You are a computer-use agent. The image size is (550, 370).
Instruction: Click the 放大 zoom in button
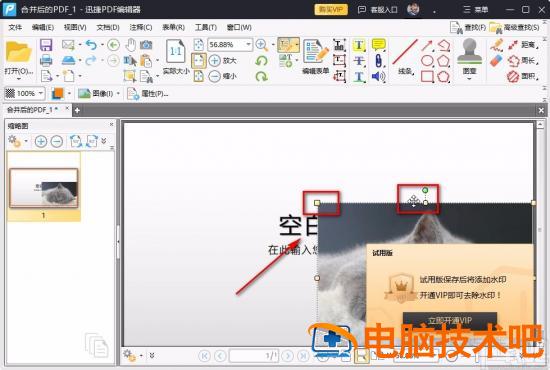[x=223, y=60]
